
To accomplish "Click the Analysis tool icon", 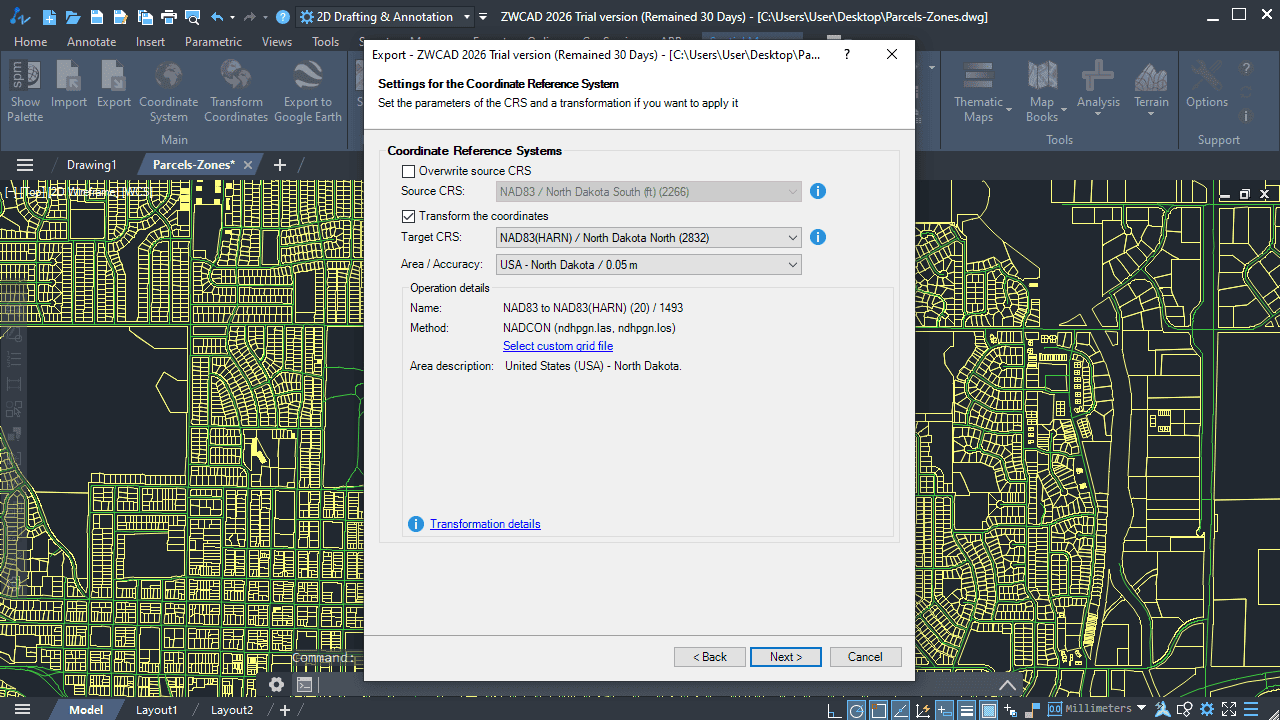I will [1098, 88].
